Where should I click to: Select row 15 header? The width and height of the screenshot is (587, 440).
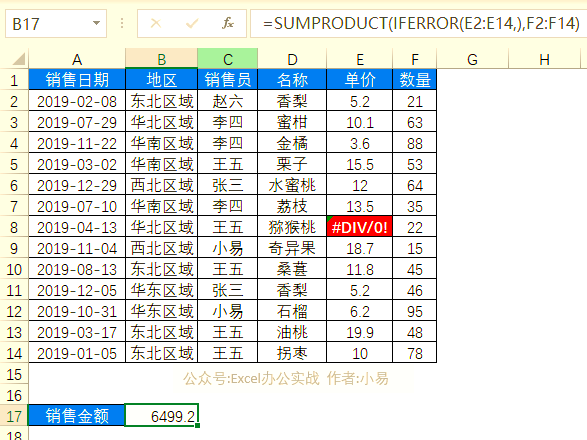[14, 373]
